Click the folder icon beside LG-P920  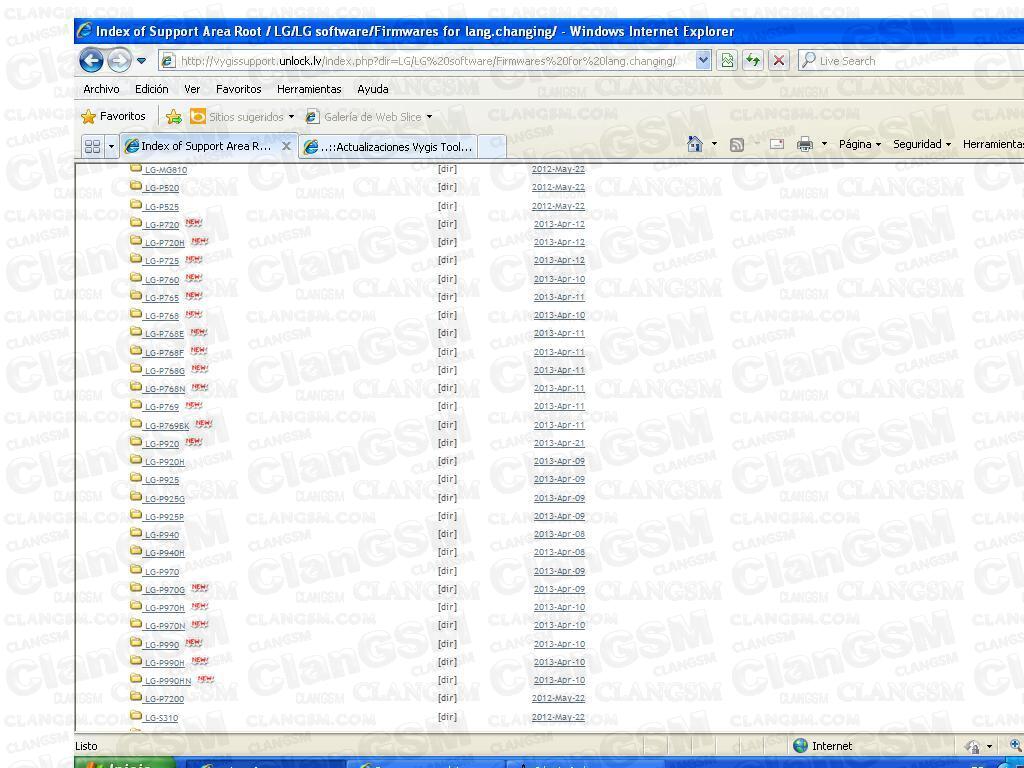pos(136,442)
